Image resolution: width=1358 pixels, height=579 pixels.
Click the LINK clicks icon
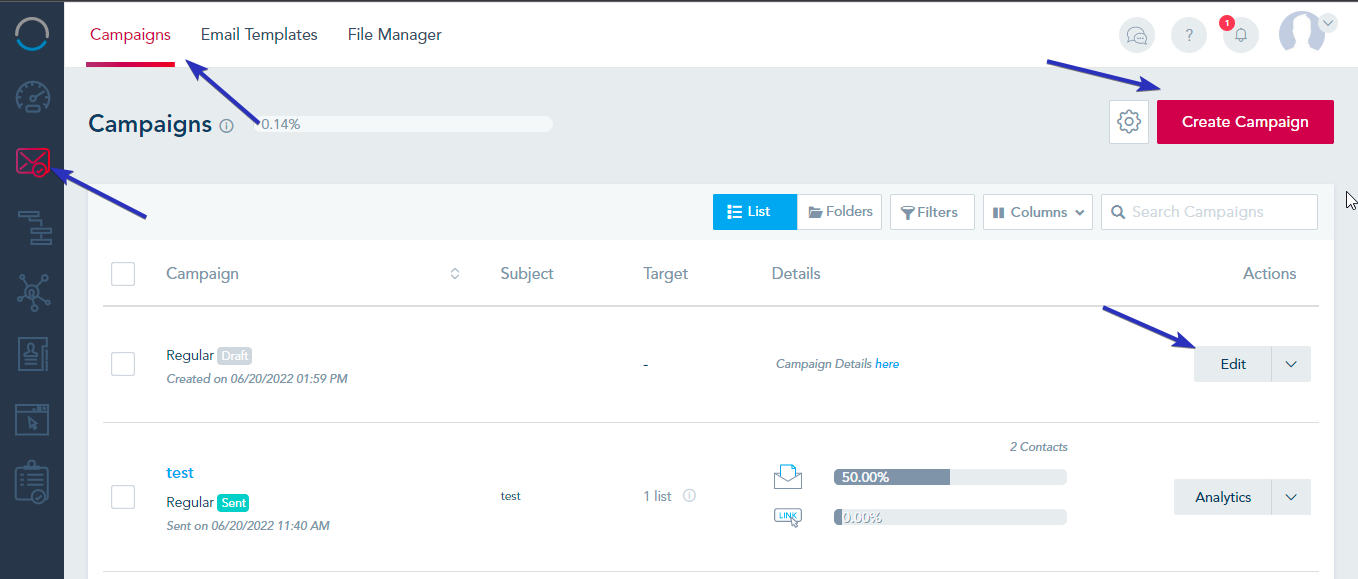788,517
